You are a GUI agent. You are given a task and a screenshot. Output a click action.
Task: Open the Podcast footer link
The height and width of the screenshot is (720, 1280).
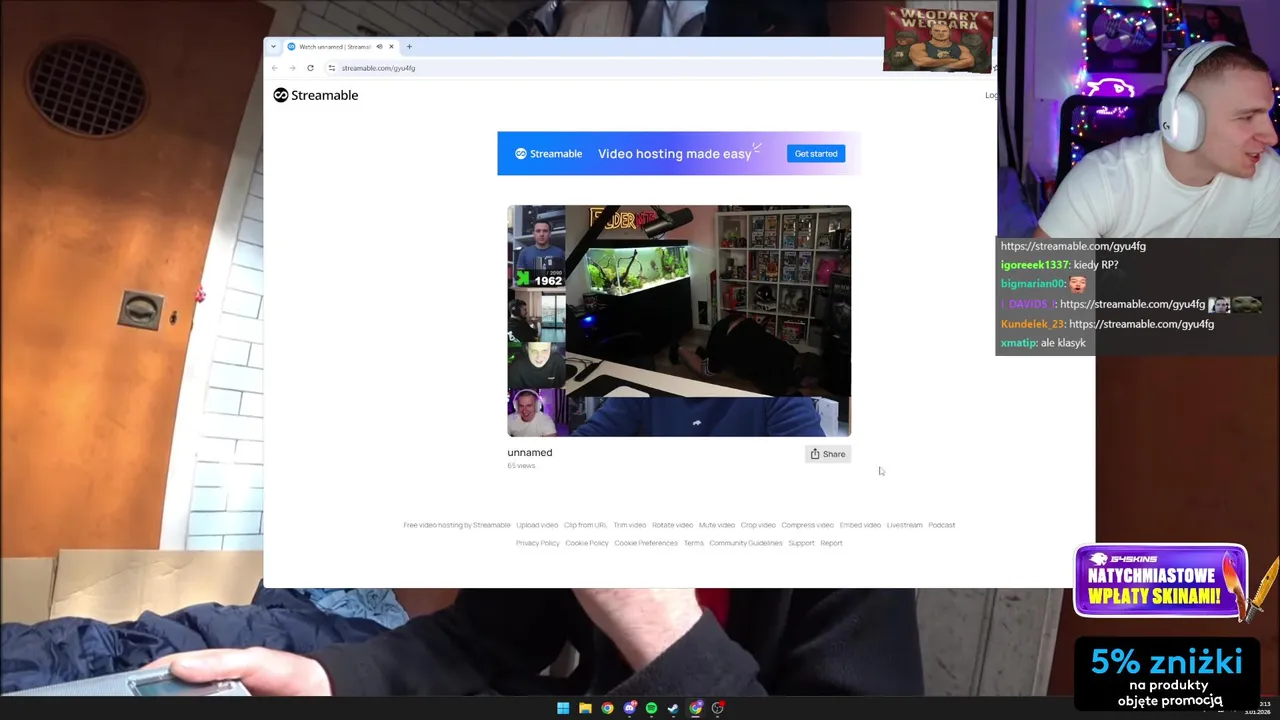(x=941, y=525)
